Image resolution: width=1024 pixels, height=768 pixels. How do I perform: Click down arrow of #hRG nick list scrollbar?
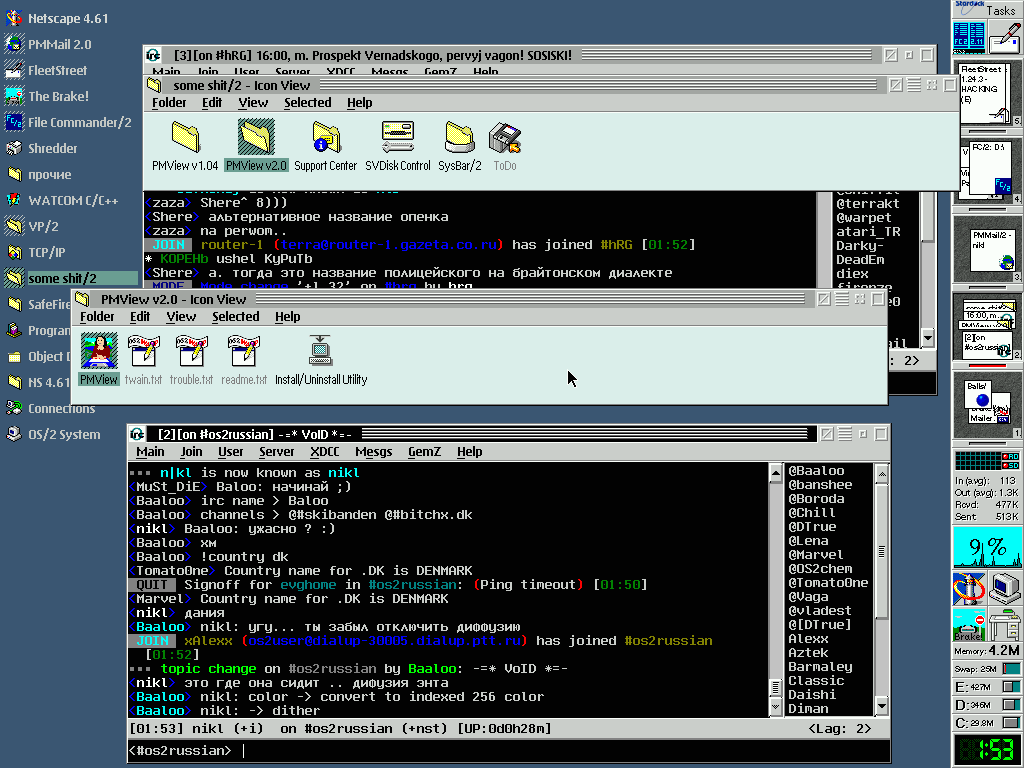pyautogui.click(x=928, y=338)
